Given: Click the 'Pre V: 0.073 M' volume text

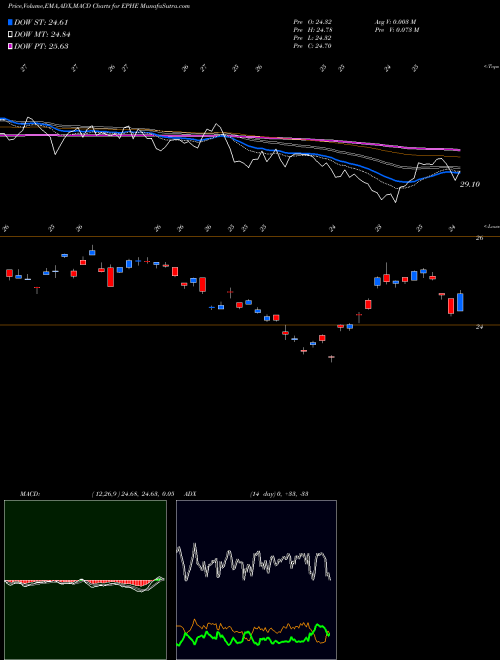Looking at the screenshot, I should coord(396,30).
